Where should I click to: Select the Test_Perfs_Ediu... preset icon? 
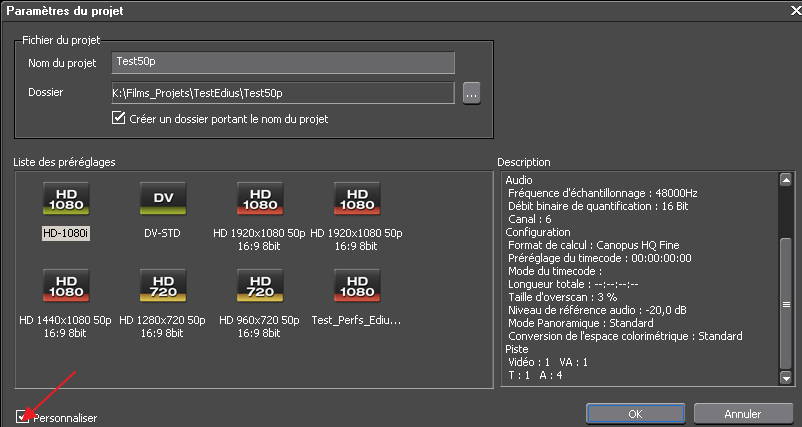(x=357, y=285)
